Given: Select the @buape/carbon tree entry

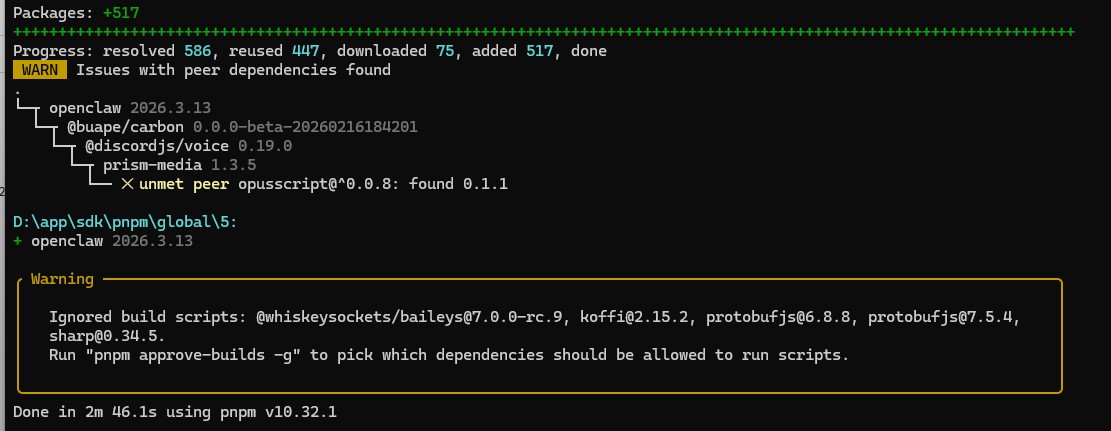Looking at the screenshot, I should pyautogui.click(x=128, y=127).
